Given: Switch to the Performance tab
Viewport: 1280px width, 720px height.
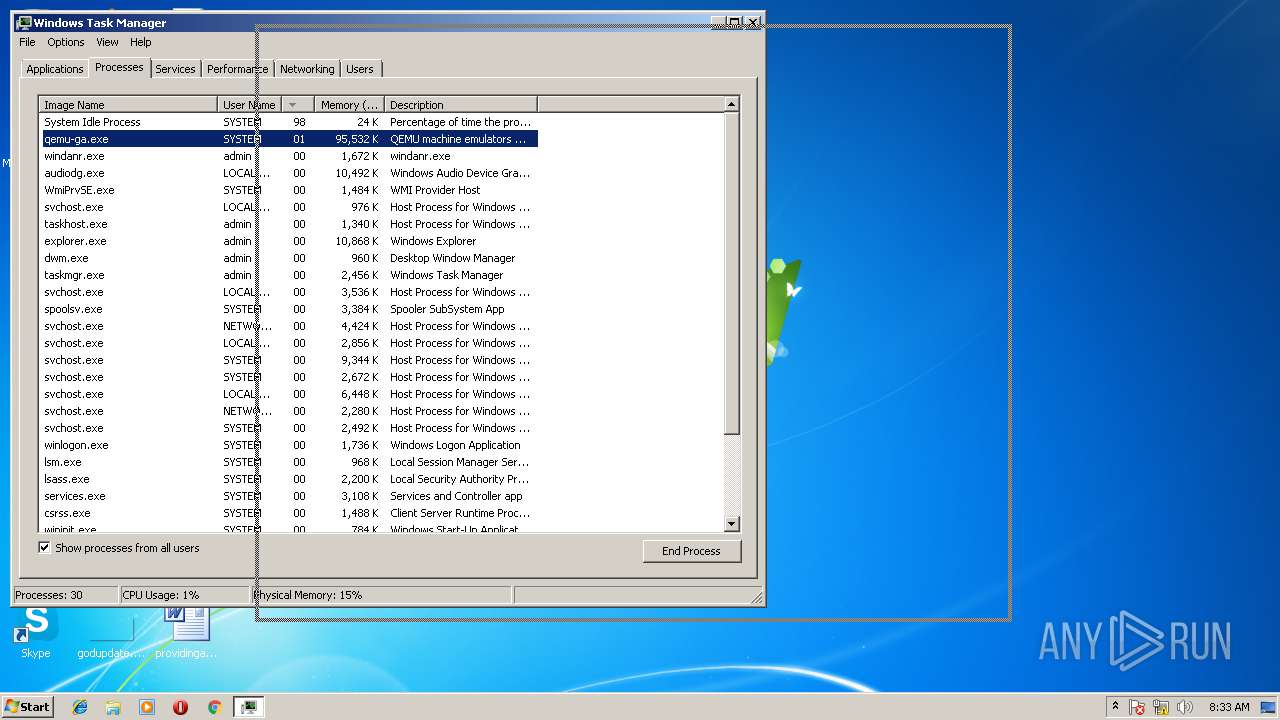Looking at the screenshot, I should pos(237,69).
